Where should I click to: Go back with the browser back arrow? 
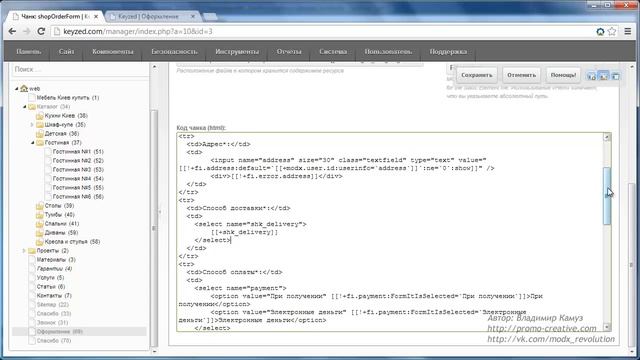pyautogui.click(x=12, y=31)
